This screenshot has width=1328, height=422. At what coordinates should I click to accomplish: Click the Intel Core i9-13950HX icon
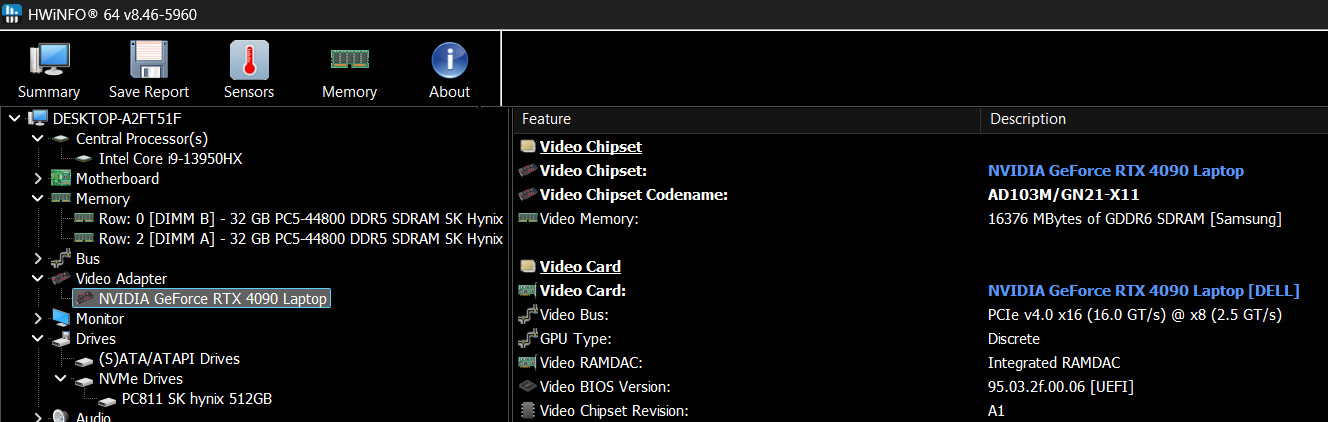pyautogui.click(x=84, y=159)
